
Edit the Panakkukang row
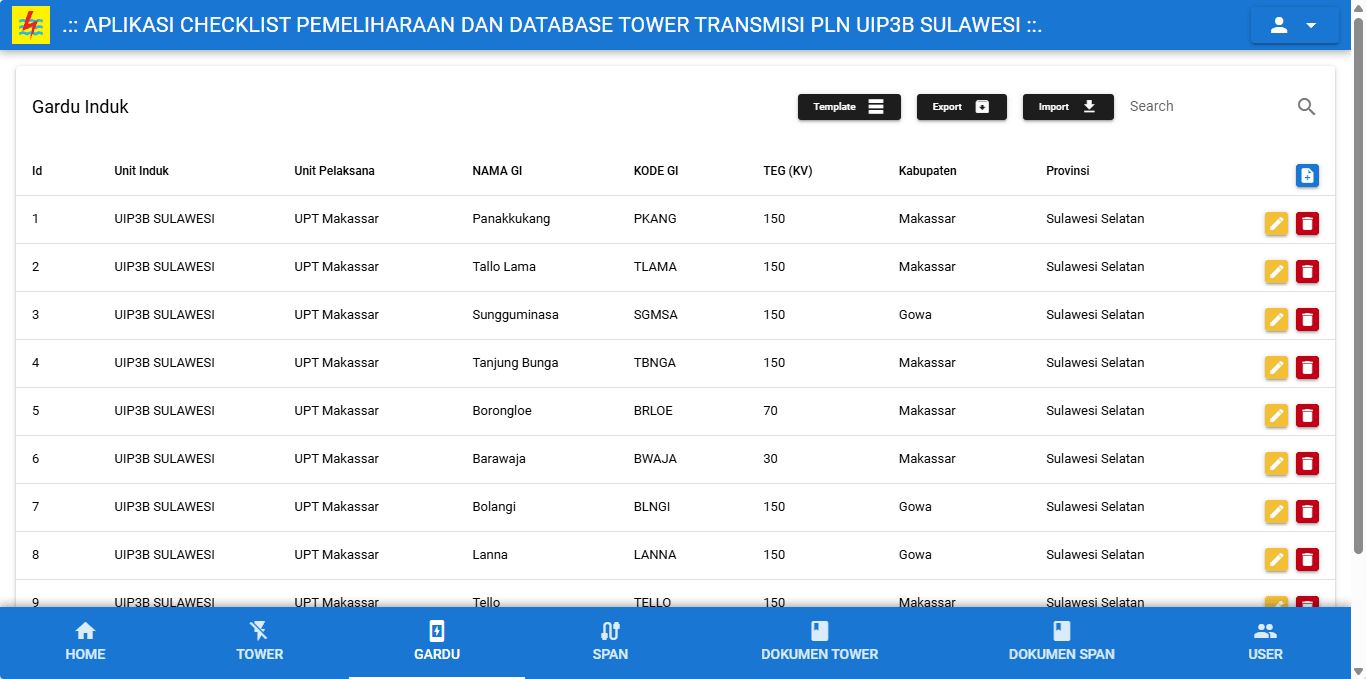point(1276,224)
